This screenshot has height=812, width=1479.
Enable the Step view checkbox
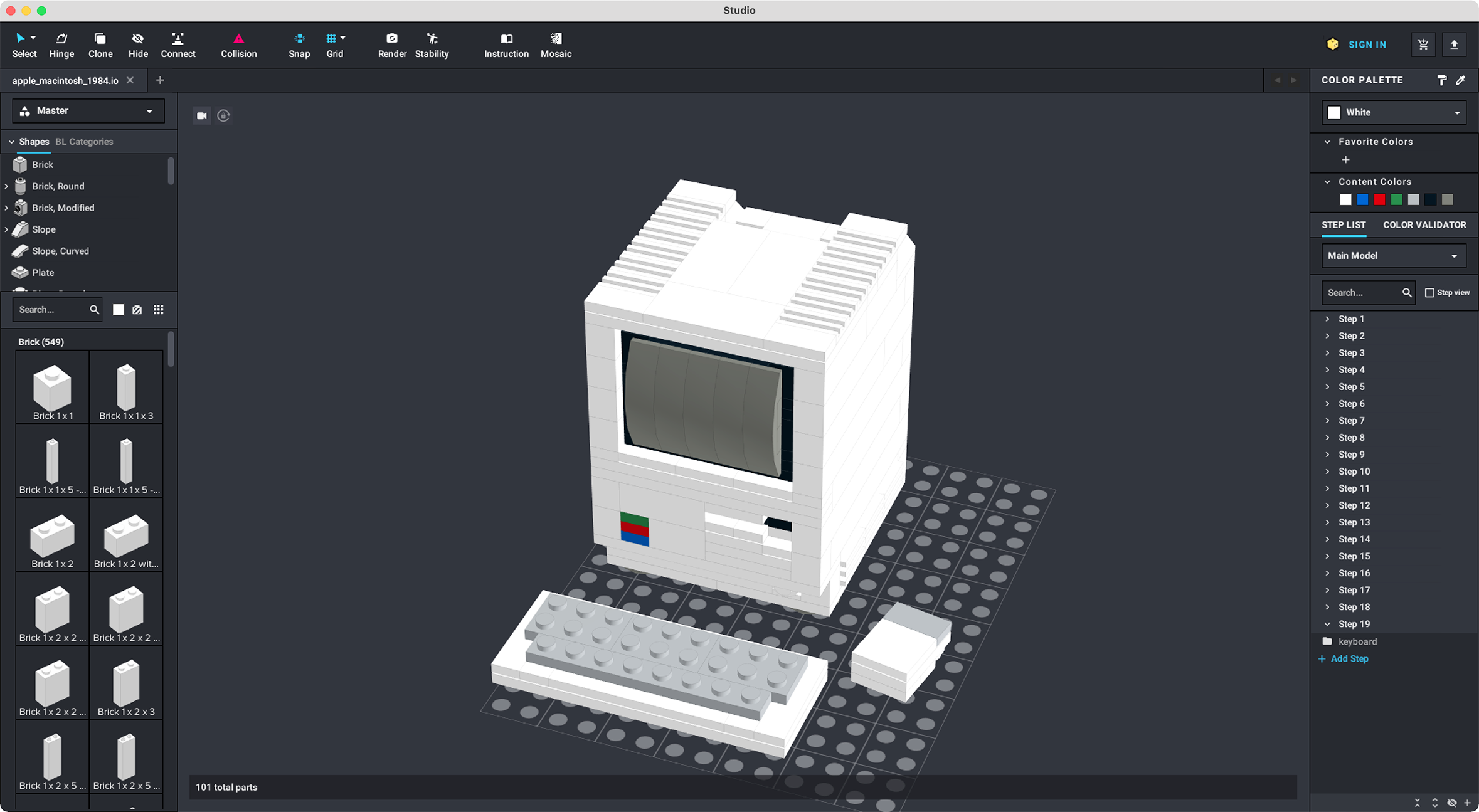click(x=1429, y=293)
